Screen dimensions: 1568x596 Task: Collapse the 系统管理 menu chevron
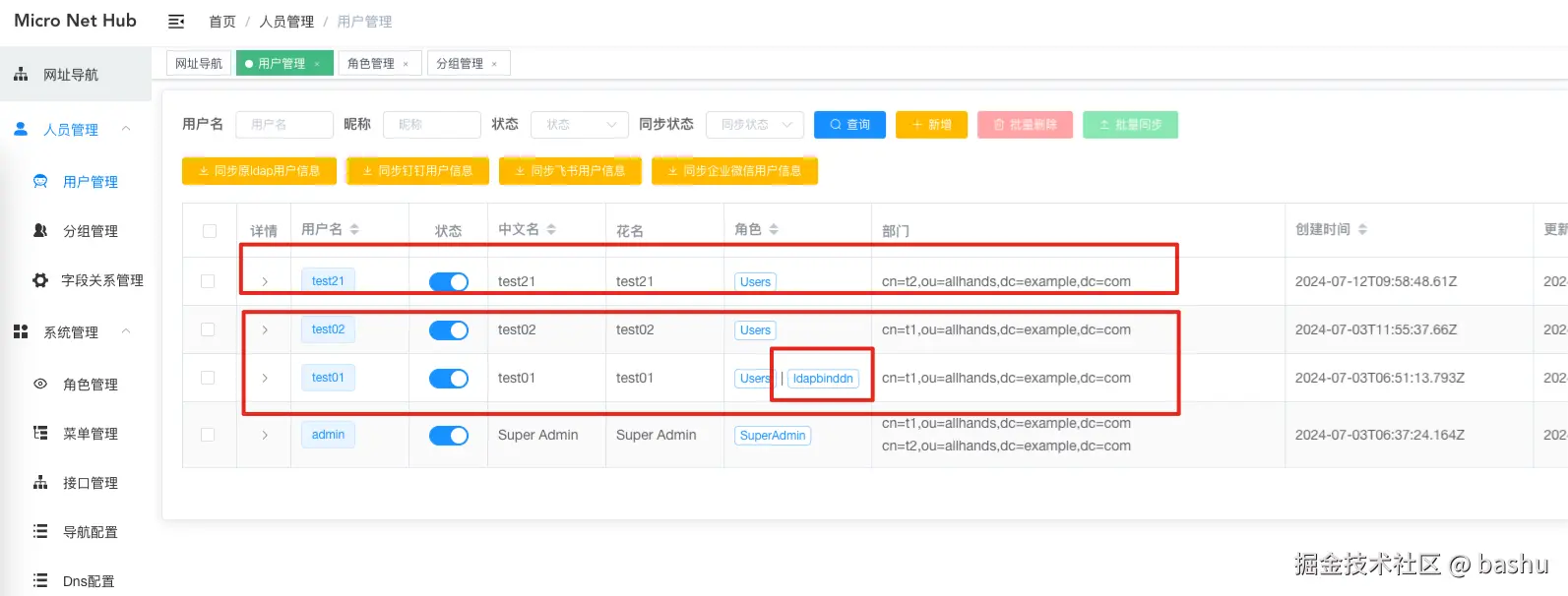126,331
